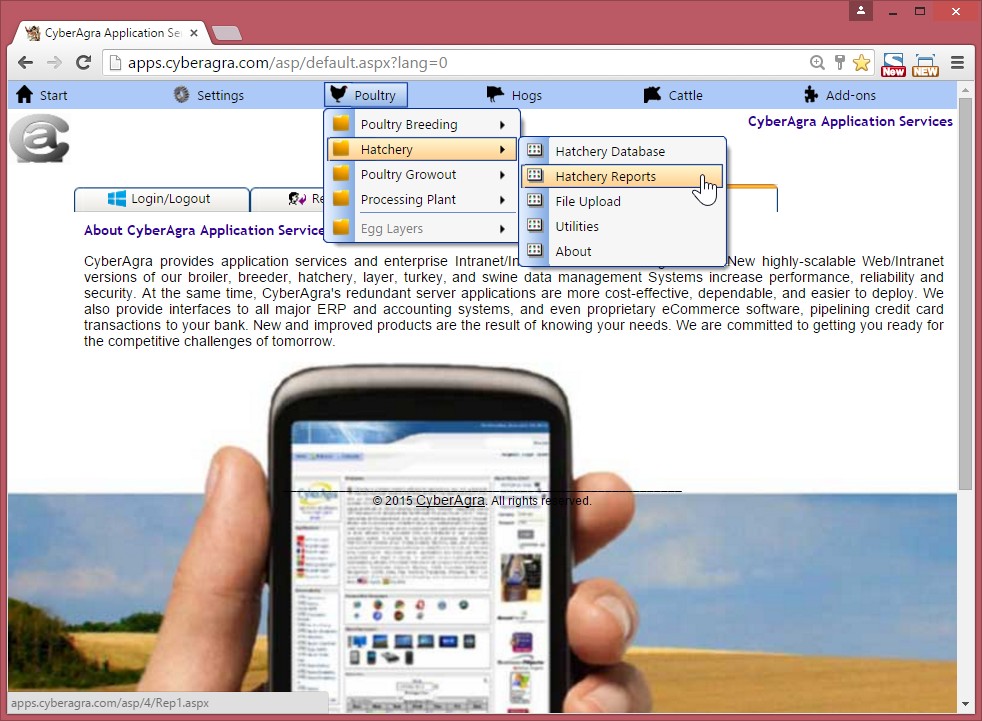982x721 pixels.
Task: Click the Cattle cow icon
Action: click(x=652, y=95)
